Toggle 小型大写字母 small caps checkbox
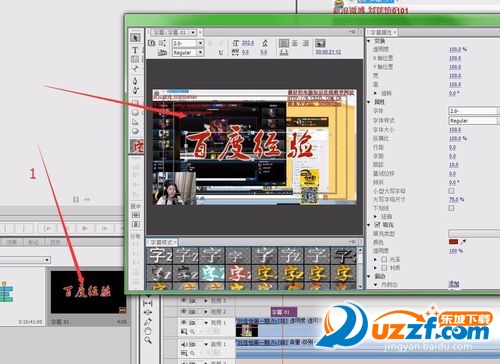The width and height of the screenshot is (500, 364). click(451, 191)
